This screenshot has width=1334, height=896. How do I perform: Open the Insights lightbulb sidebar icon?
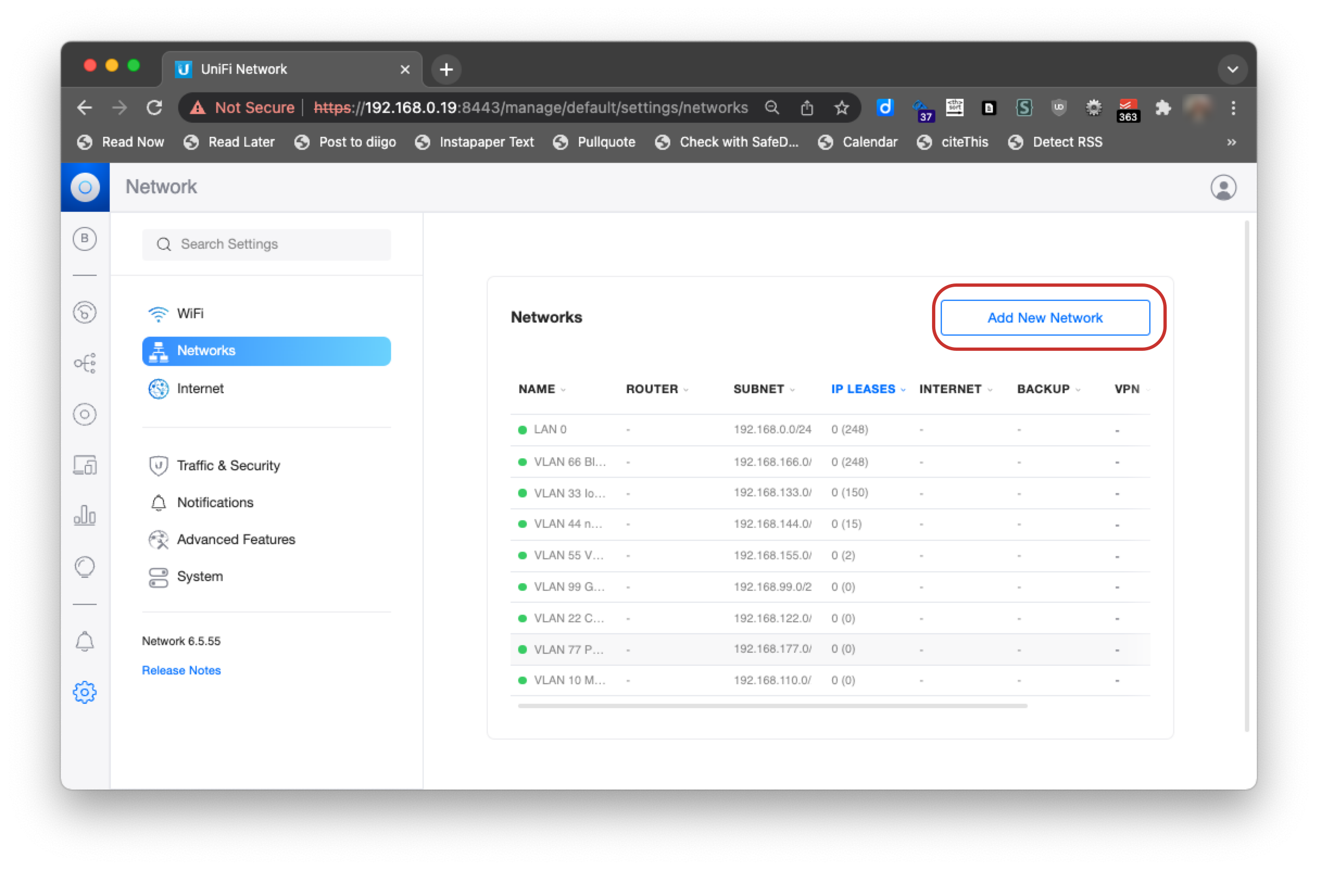(85, 567)
